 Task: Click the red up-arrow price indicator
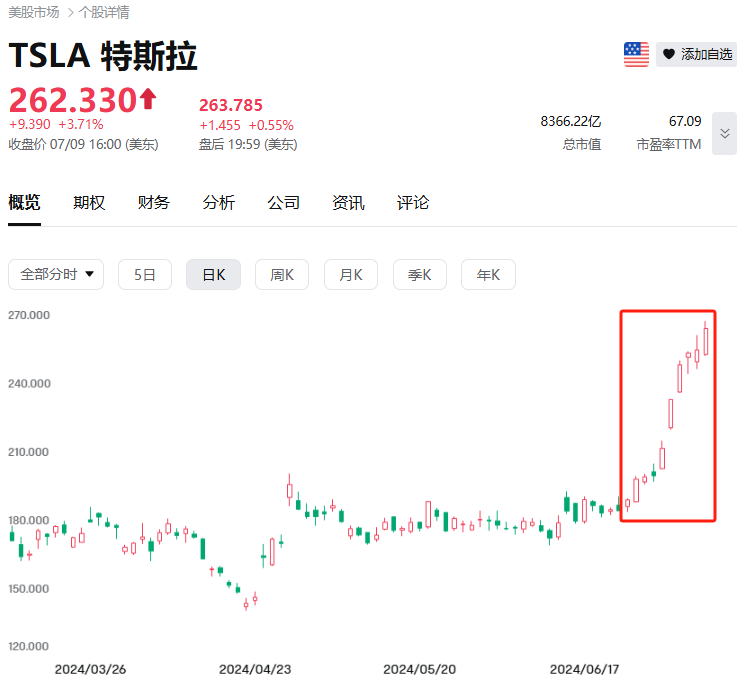pyautogui.click(x=148, y=99)
